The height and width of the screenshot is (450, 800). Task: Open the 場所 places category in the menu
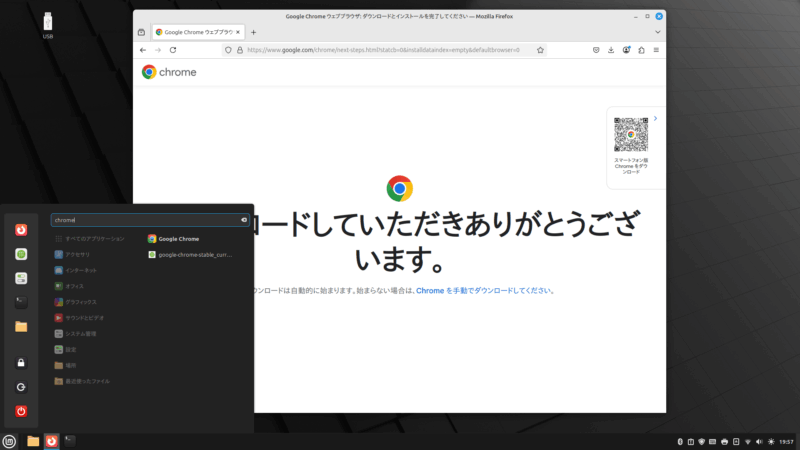[65, 365]
